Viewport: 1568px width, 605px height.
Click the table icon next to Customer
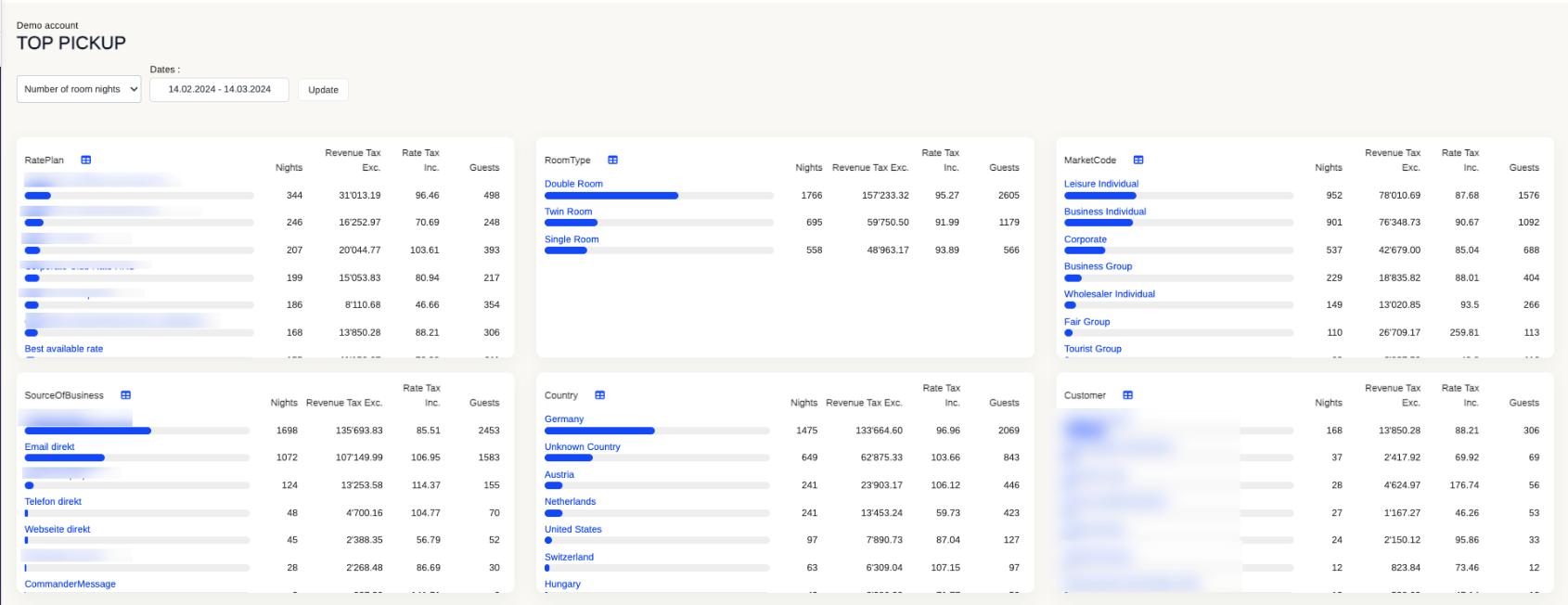1128,395
